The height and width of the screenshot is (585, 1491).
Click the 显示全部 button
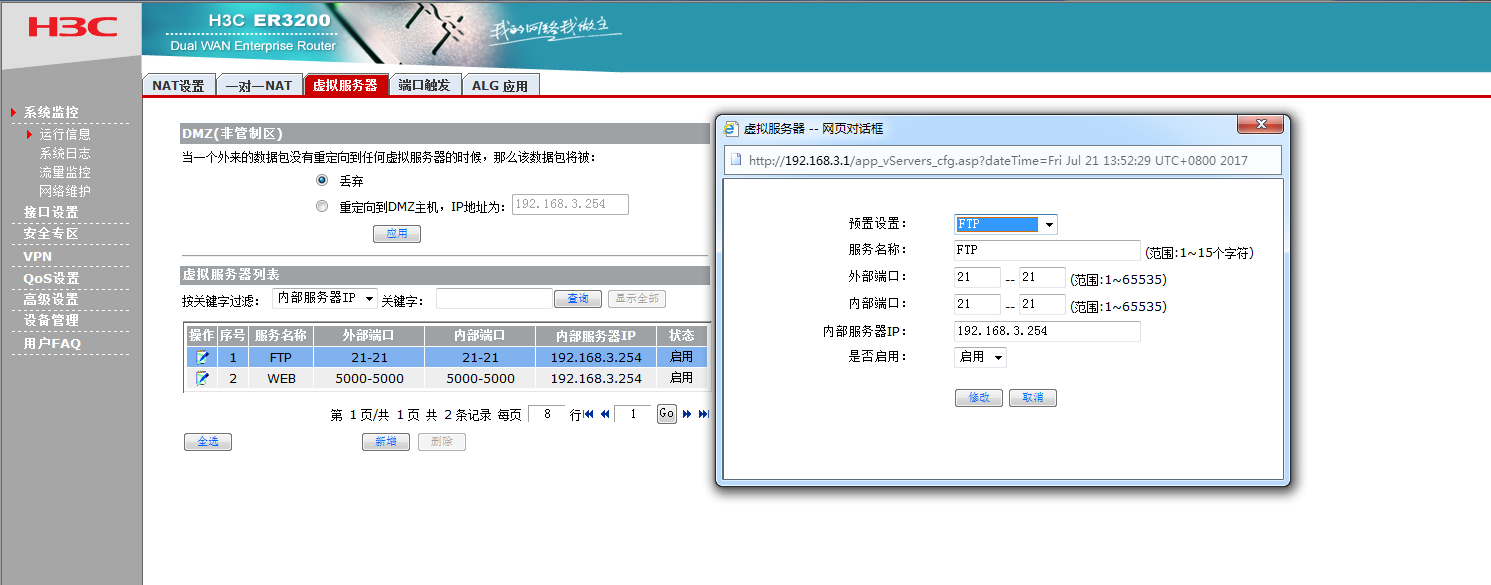point(636,299)
